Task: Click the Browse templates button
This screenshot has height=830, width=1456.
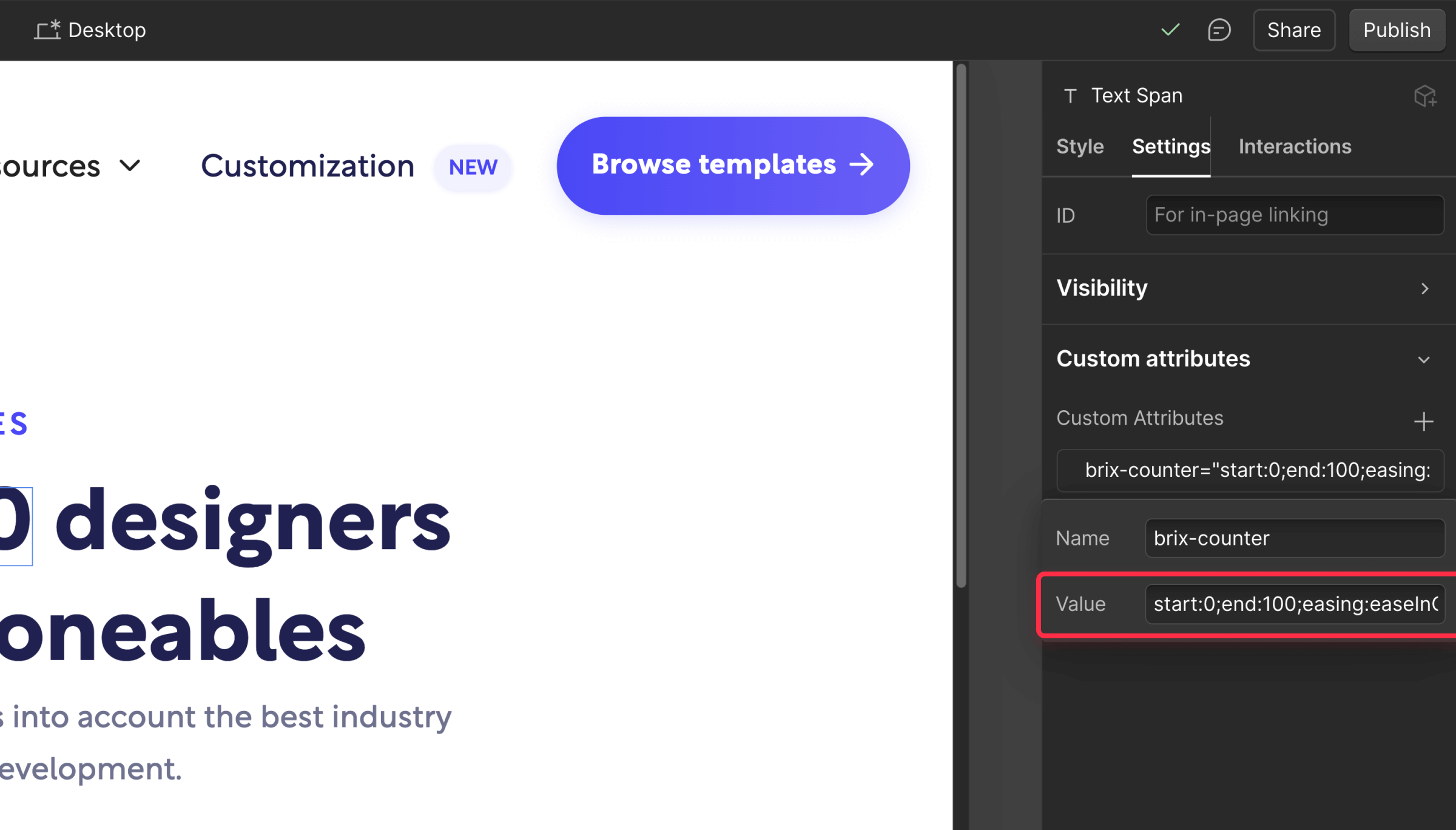Action: coord(733,165)
